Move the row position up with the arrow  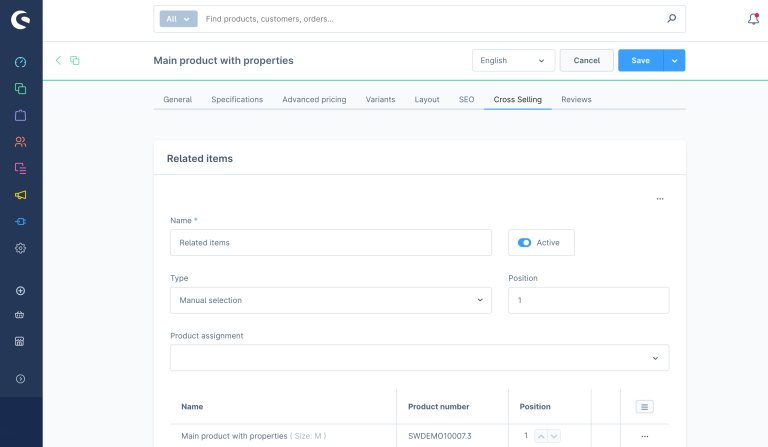541,436
